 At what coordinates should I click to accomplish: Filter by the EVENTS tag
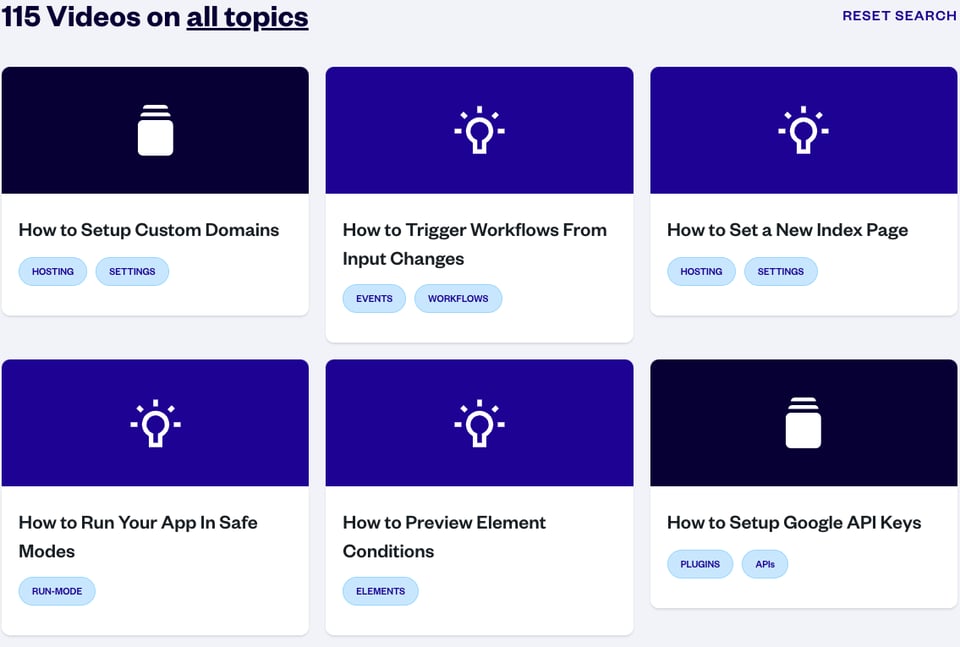click(374, 299)
